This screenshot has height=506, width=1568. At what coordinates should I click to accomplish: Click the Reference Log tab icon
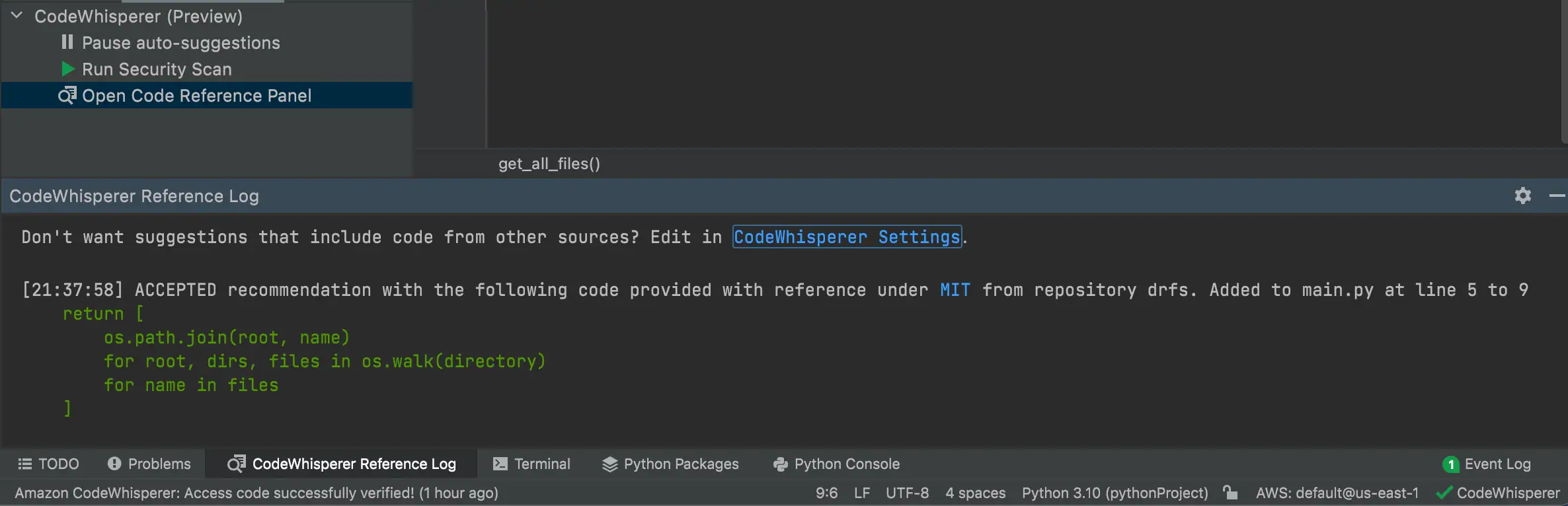coord(236,464)
